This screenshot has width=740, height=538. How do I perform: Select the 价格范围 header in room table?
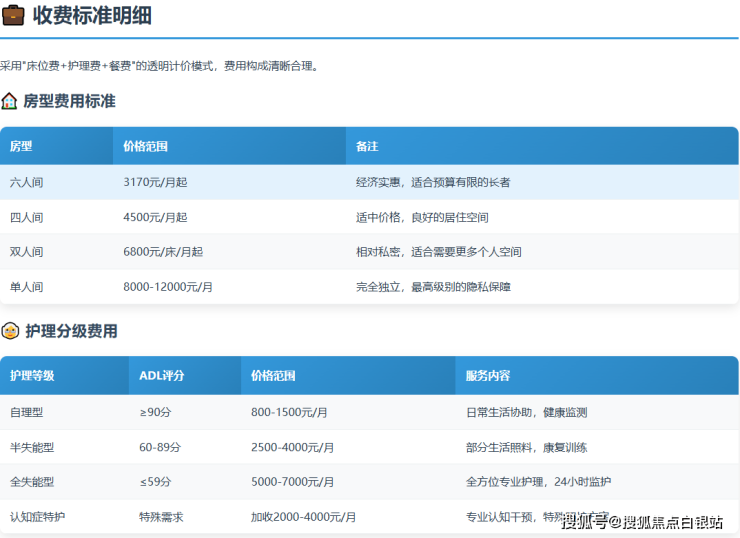point(145,146)
